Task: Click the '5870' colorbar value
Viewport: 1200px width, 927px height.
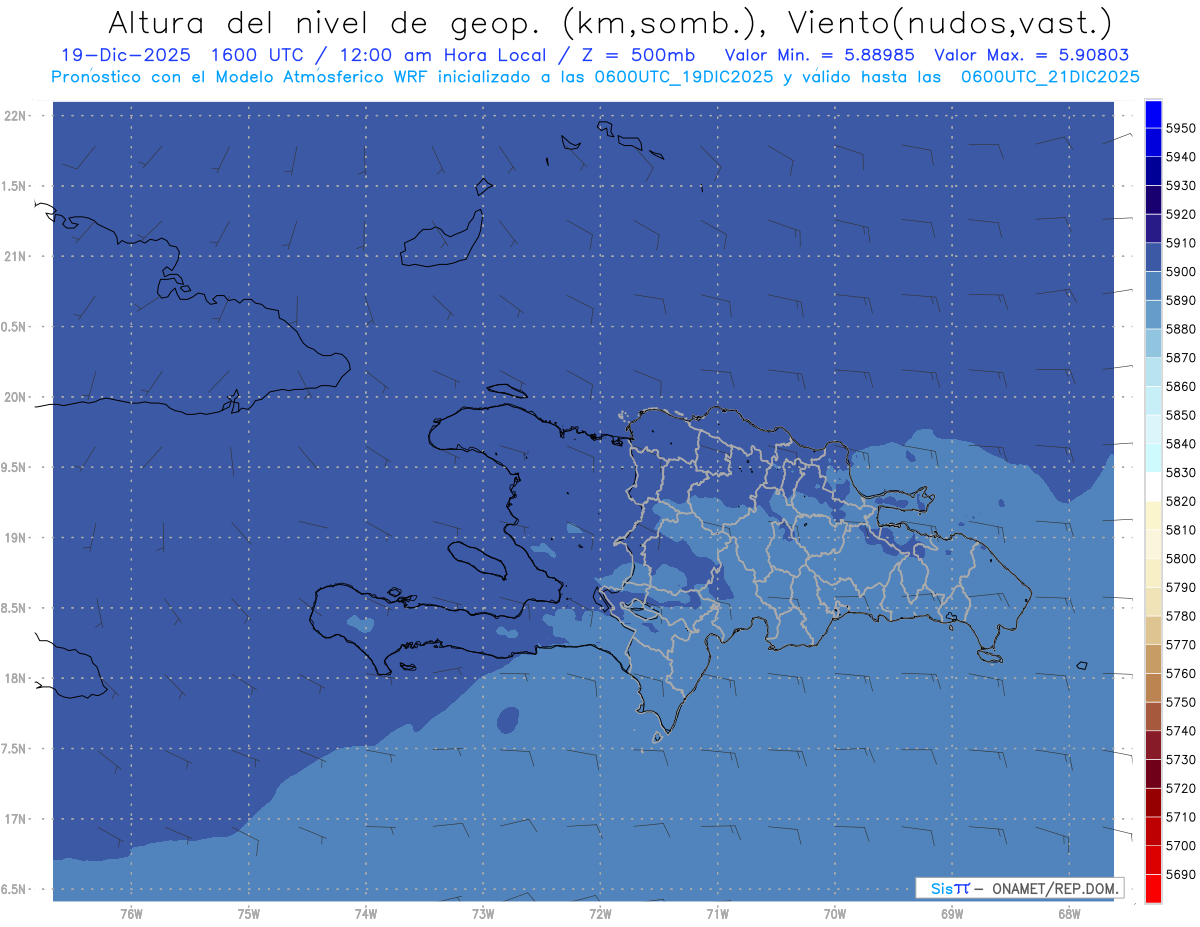Action: pyautogui.click(x=1180, y=358)
